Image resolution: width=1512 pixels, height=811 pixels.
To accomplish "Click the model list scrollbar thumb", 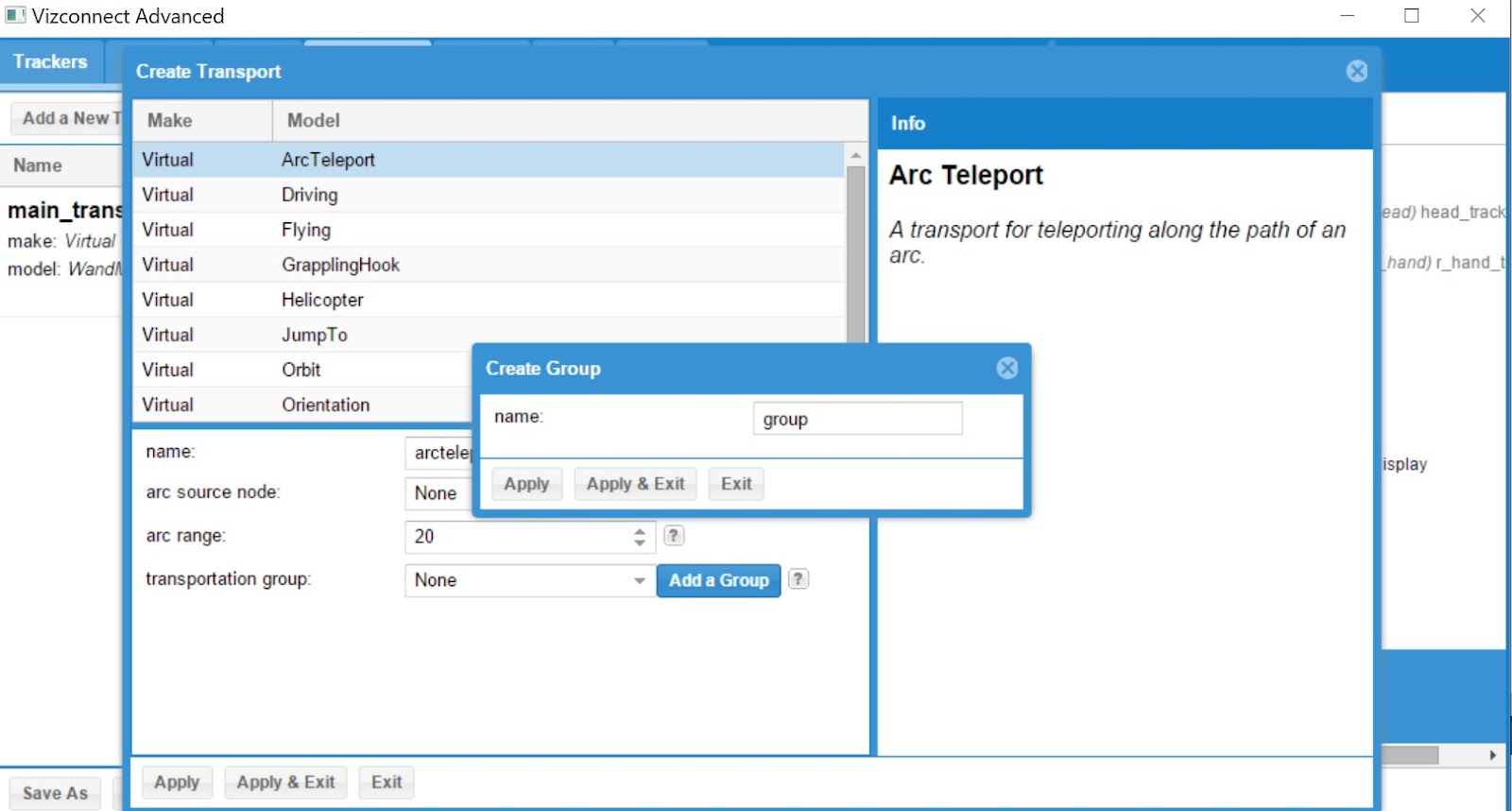I will pyautogui.click(x=855, y=253).
